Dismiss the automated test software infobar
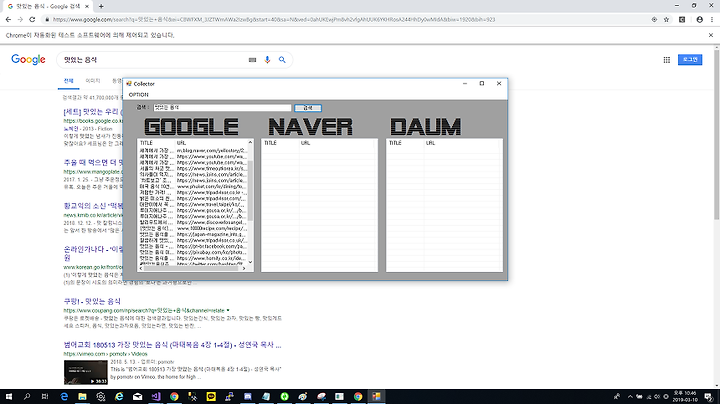Viewport: 720px width, 404px height. coord(711,35)
